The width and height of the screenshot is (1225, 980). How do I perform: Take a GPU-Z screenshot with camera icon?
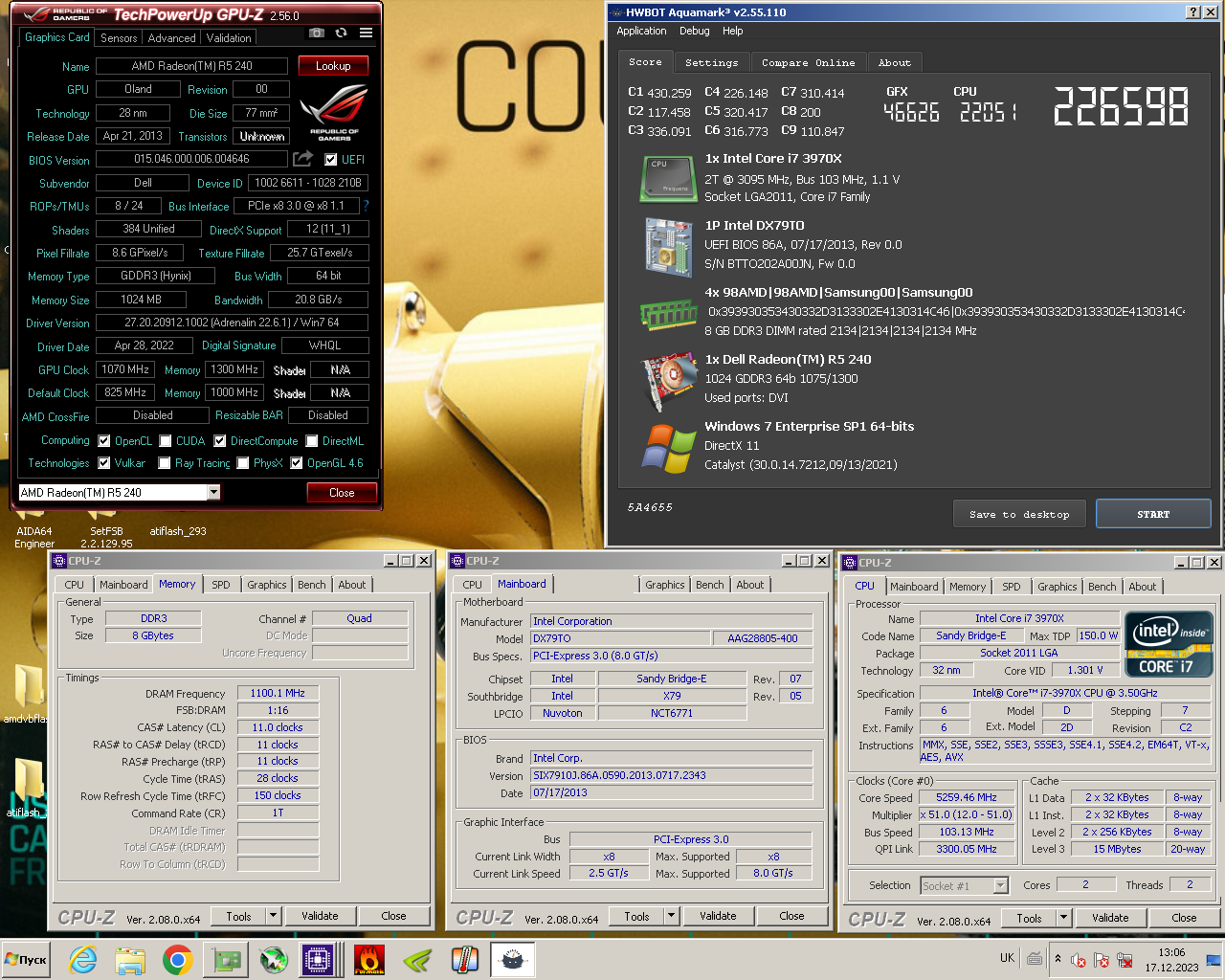point(316,33)
